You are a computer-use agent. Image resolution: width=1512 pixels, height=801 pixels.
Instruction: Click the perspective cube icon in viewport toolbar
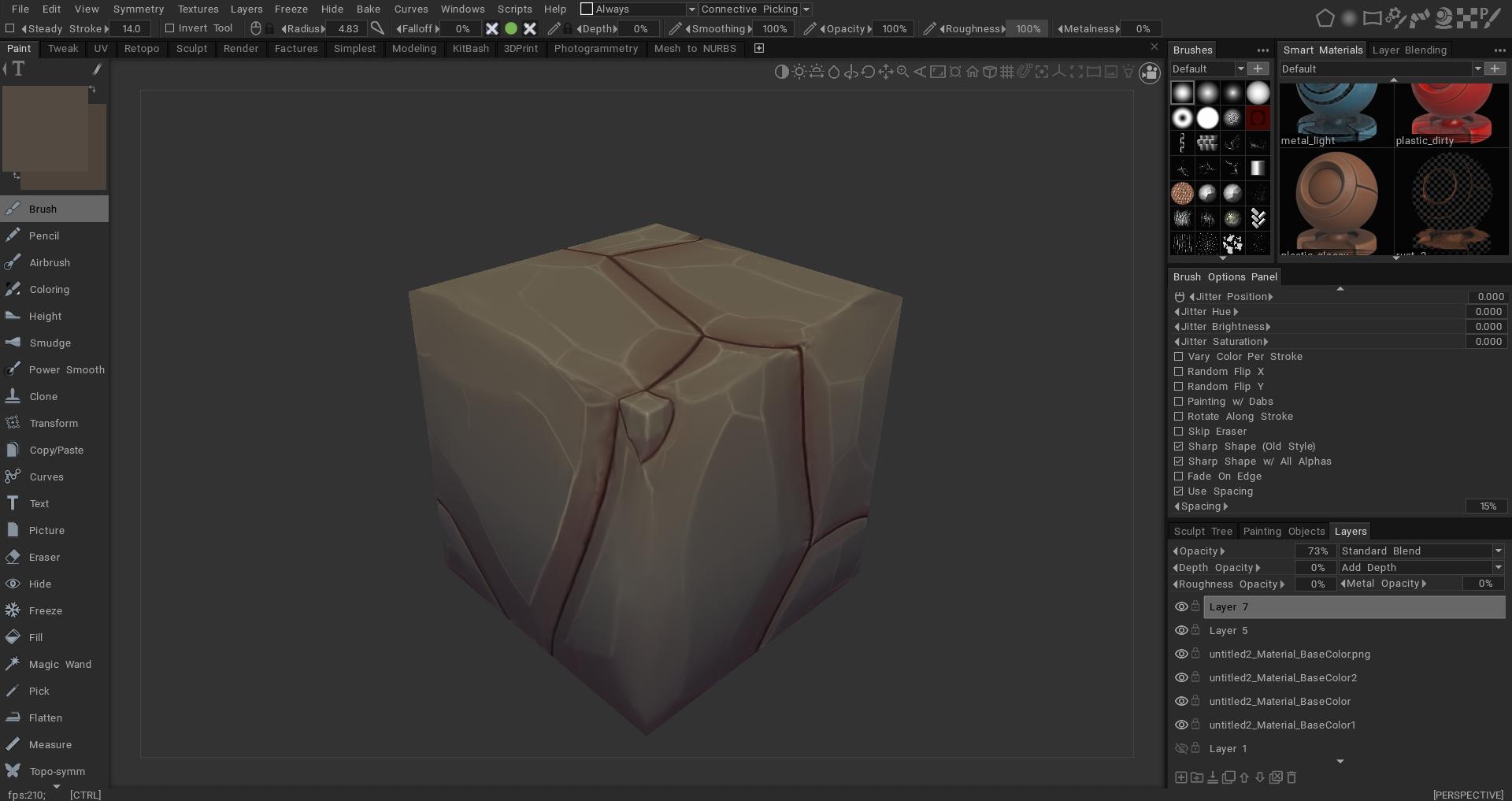click(990, 72)
